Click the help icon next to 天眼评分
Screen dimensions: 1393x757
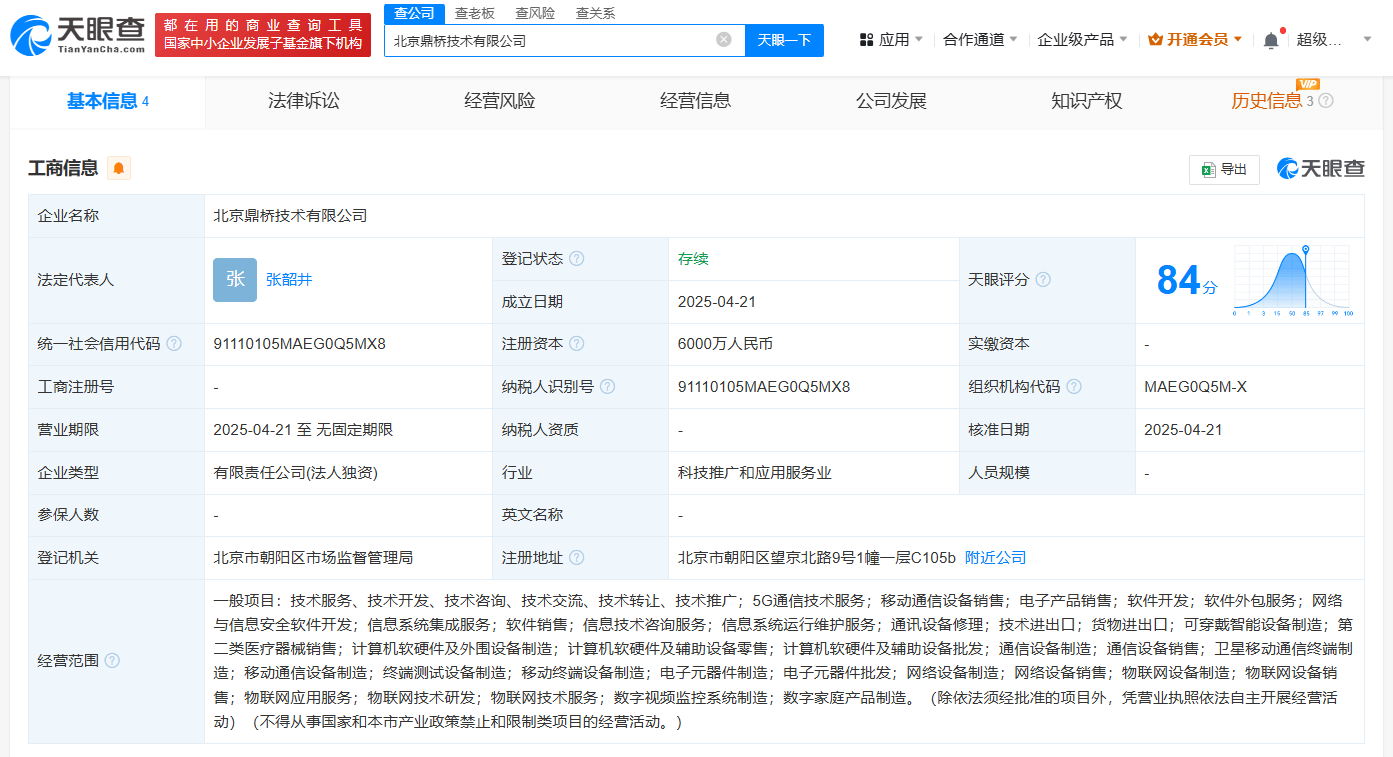click(x=1043, y=280)
